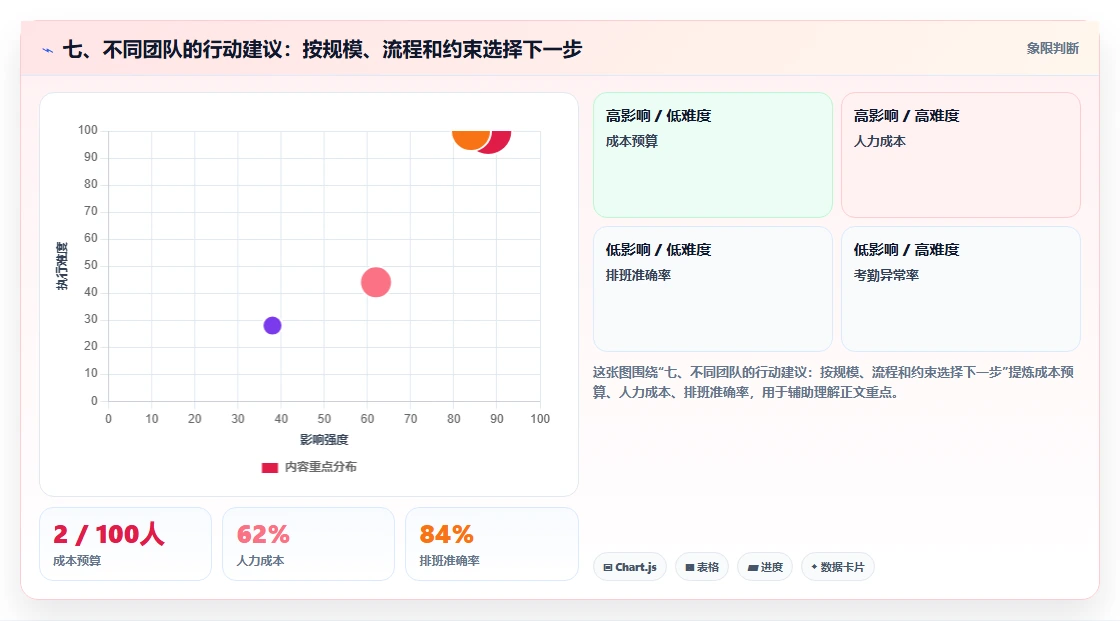
Task: Open the 低影响 / 低难度 quadrant card
Action: pos(713,289)
